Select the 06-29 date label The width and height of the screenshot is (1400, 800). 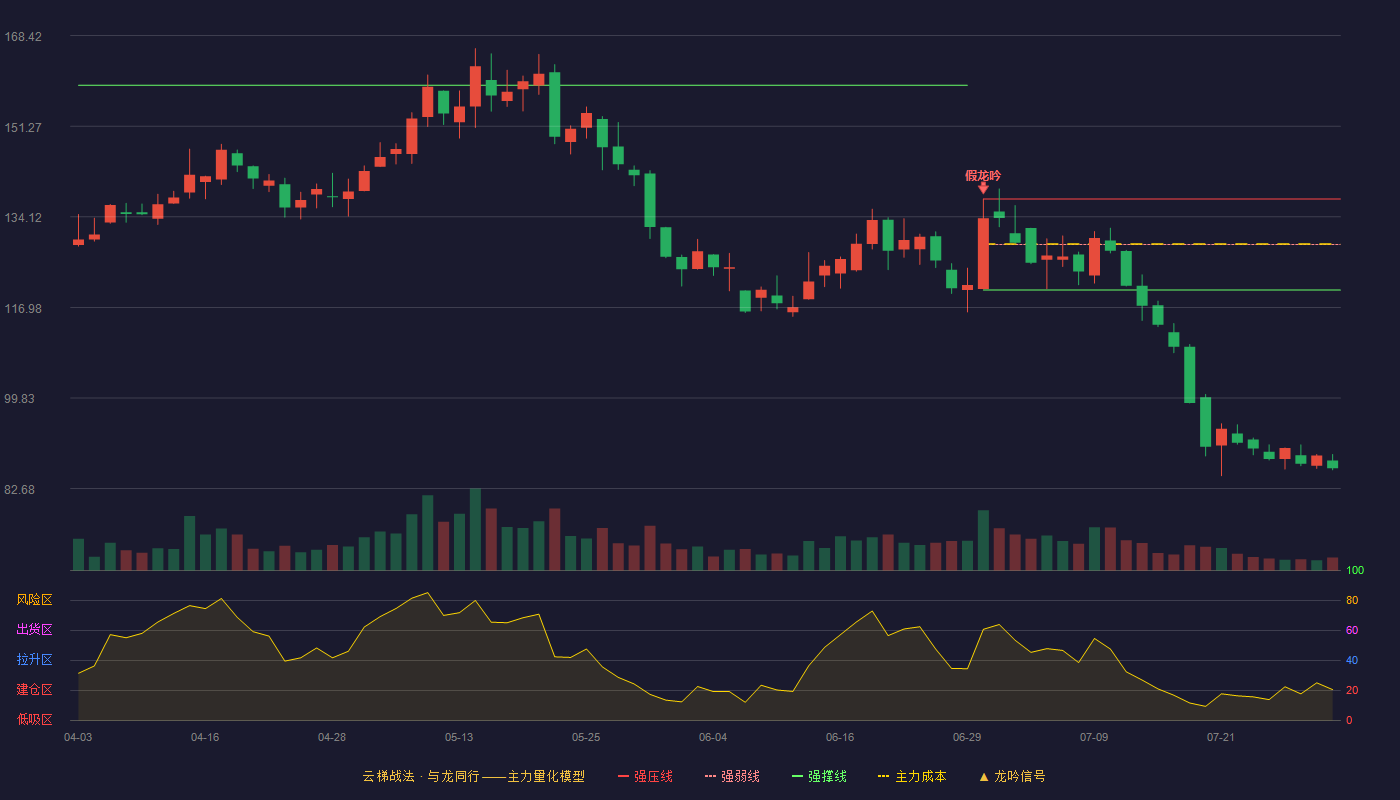[x=967, y=737]
